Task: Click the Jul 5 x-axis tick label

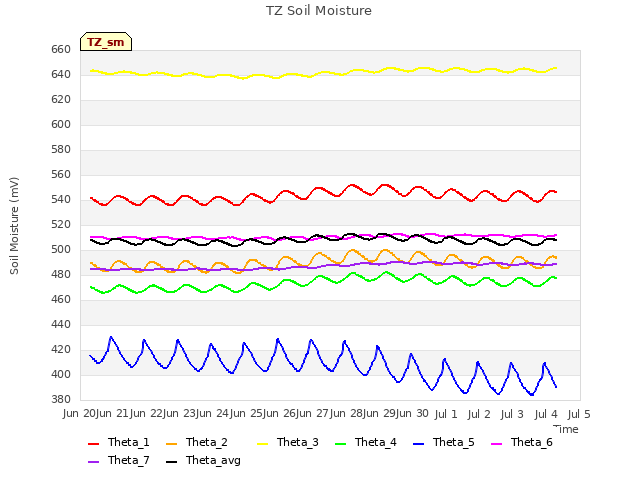Action: 579,414
